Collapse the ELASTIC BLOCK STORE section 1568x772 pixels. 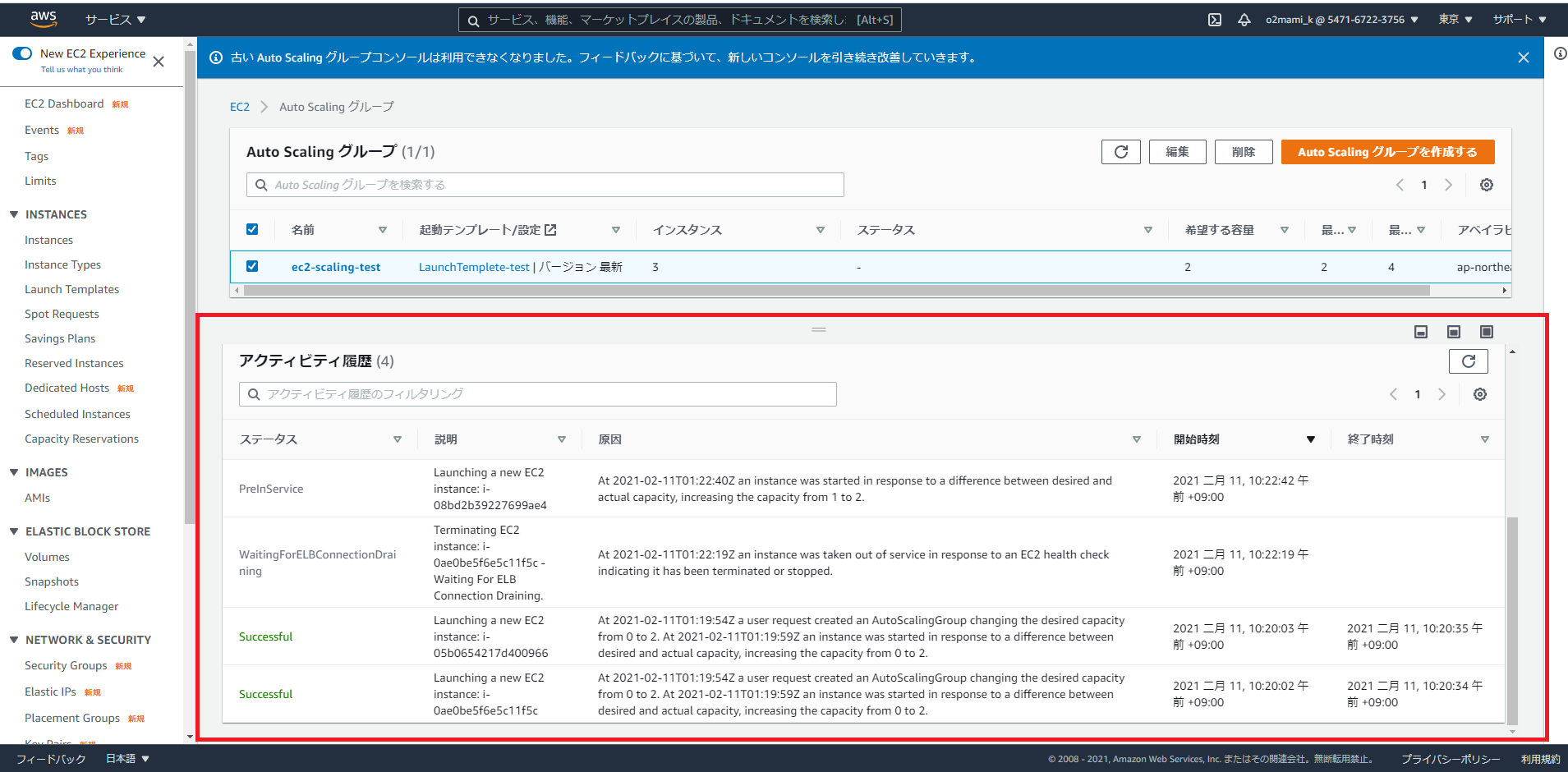coord(14,531)
